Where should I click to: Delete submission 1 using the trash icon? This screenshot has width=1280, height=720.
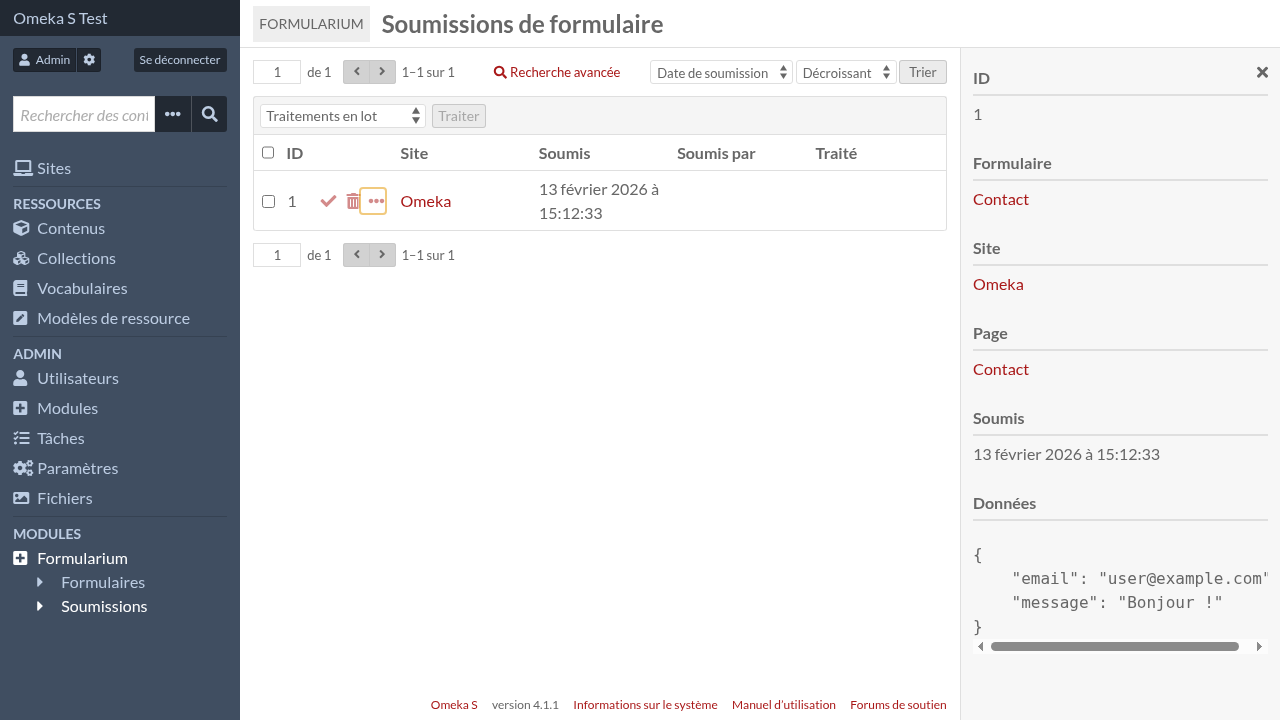point(352,201)
